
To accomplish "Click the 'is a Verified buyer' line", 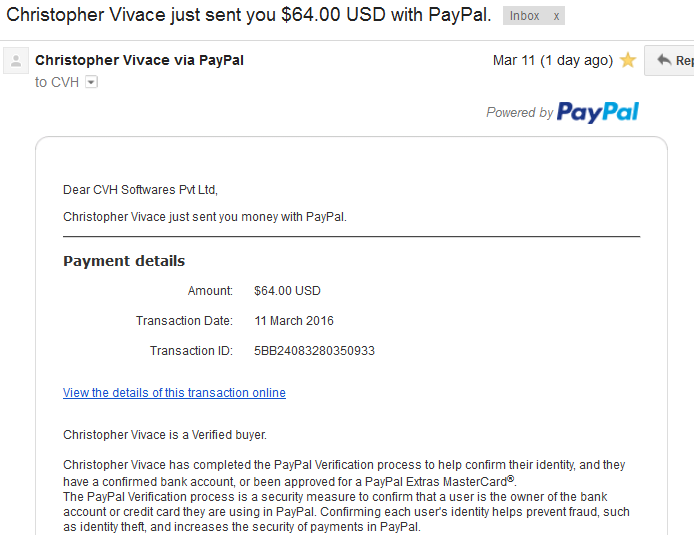I will [x=165, y=435].
